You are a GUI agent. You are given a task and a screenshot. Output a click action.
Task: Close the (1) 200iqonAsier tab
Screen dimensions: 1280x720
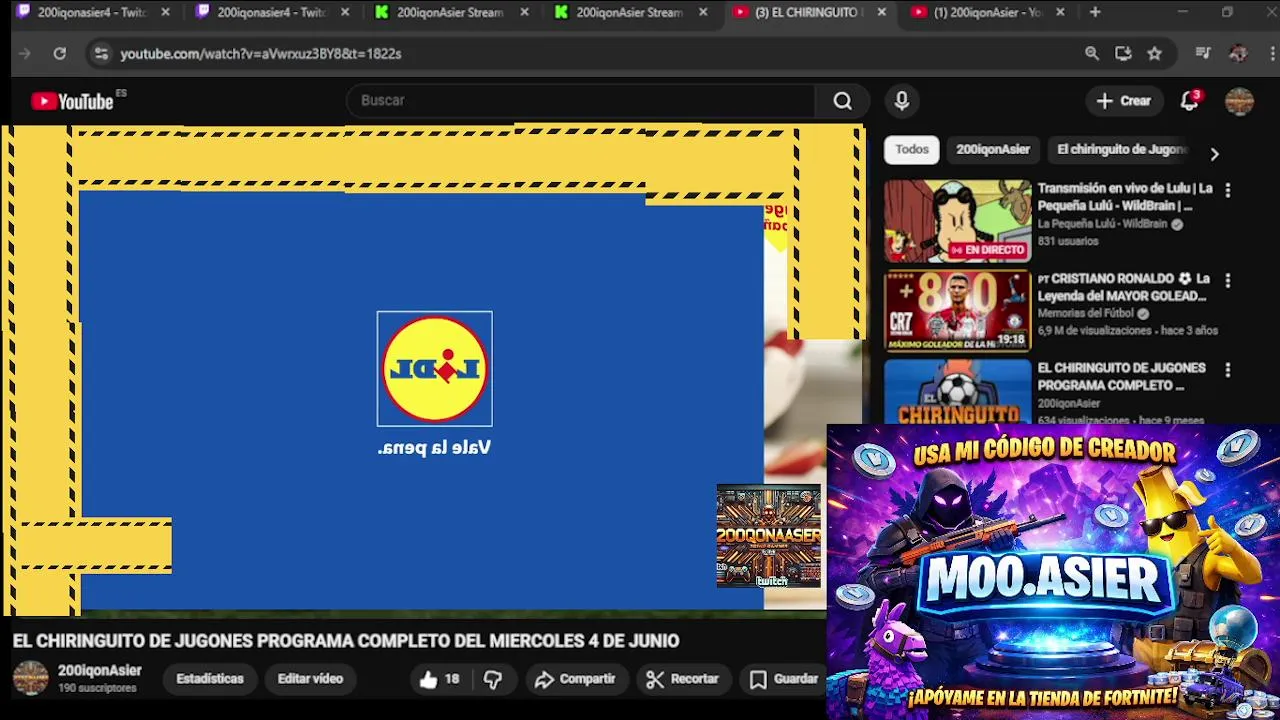pos(1060,13)
